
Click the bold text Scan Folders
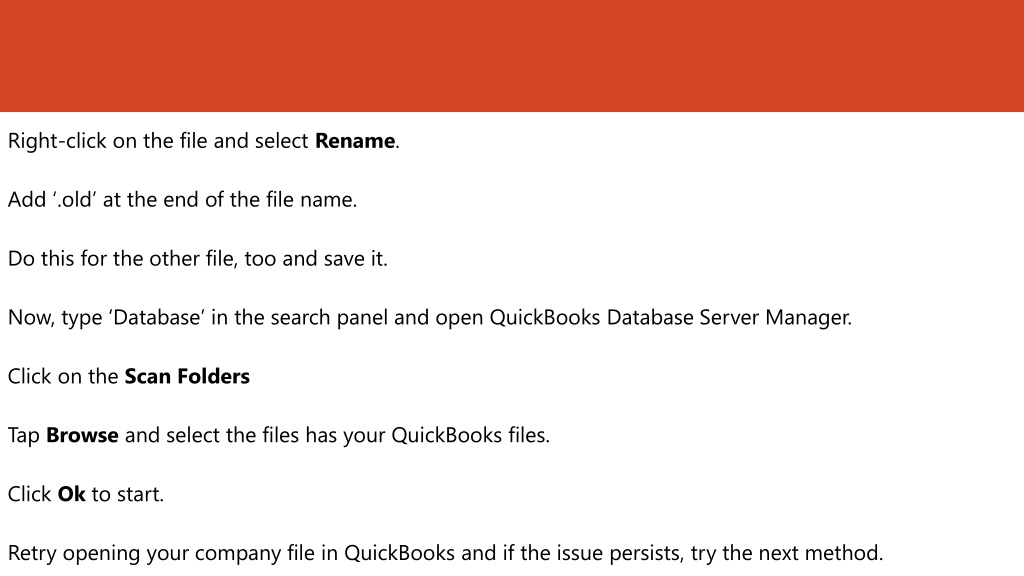pos(187,377)
